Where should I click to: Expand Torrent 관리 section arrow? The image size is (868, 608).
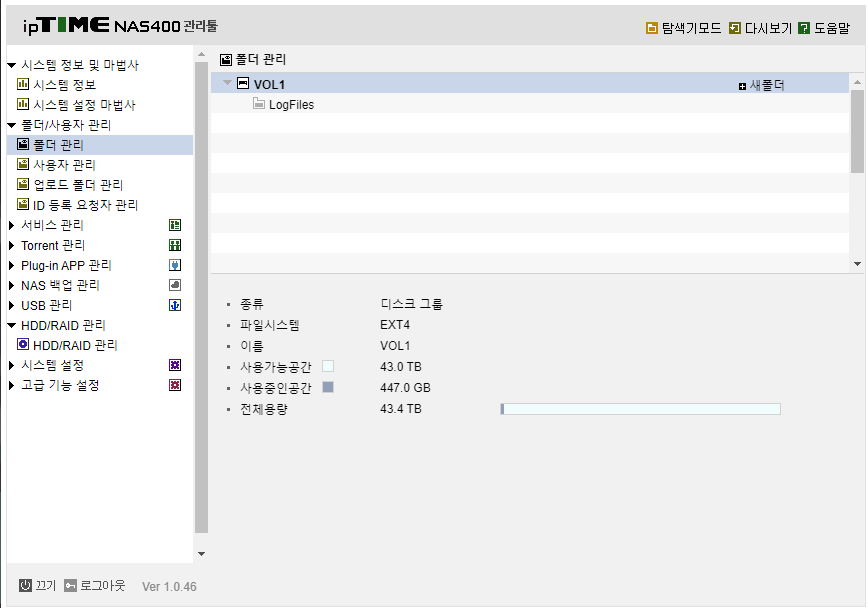click(x=12, y=245)
